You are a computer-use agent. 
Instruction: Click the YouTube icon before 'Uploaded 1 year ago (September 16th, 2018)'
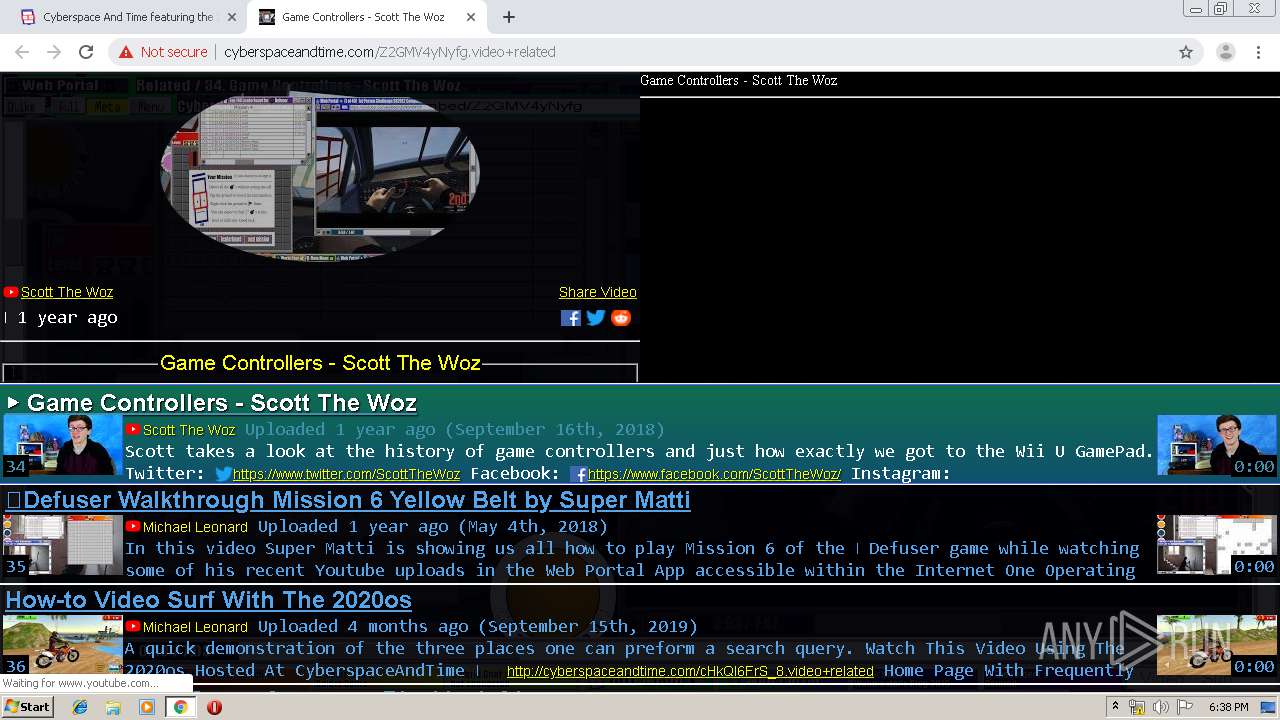point(133,429)
